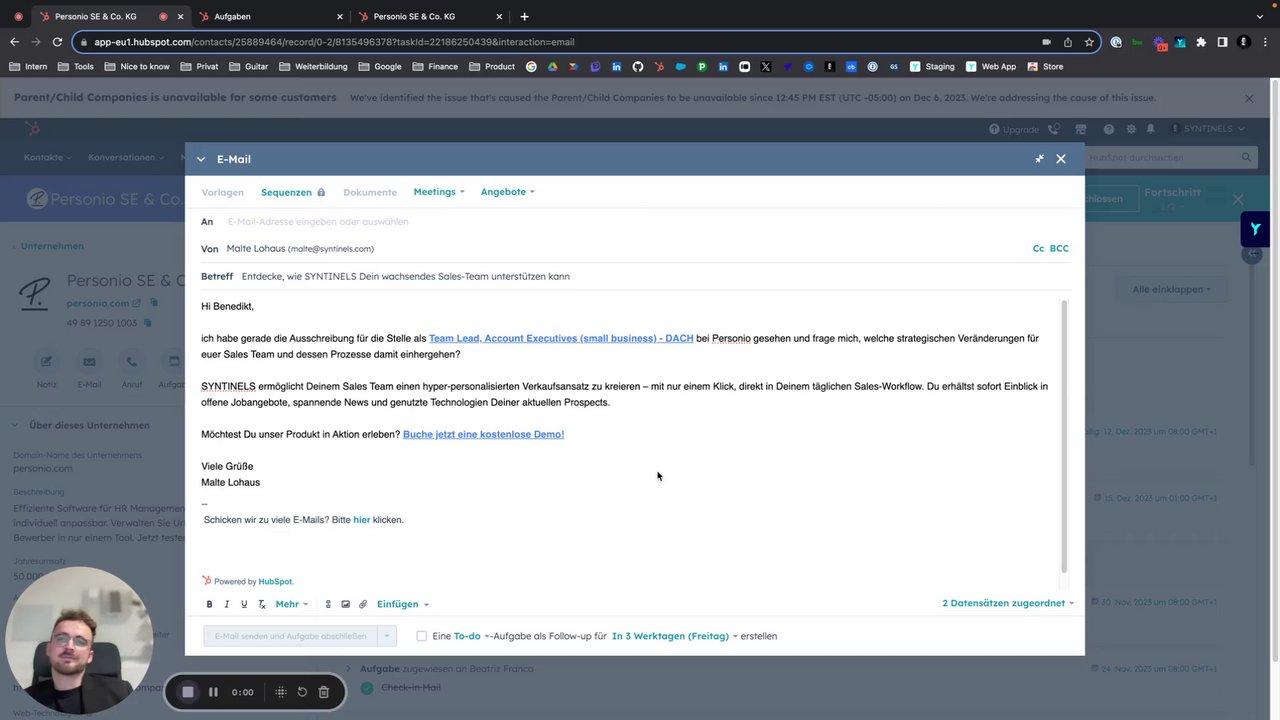The image size is (1280, 720).
Task: Pause the screen recording
Action: [x=213, y=692]
